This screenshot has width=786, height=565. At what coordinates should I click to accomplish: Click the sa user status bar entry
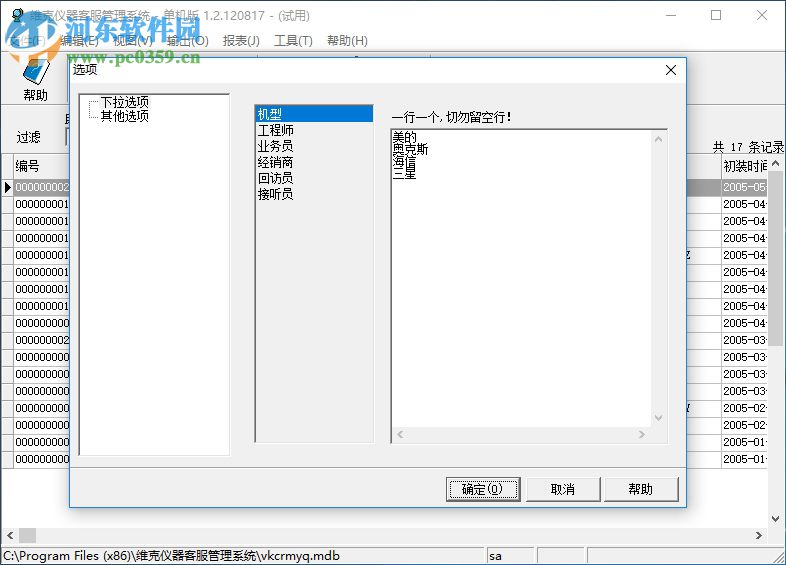click(510, 556)
